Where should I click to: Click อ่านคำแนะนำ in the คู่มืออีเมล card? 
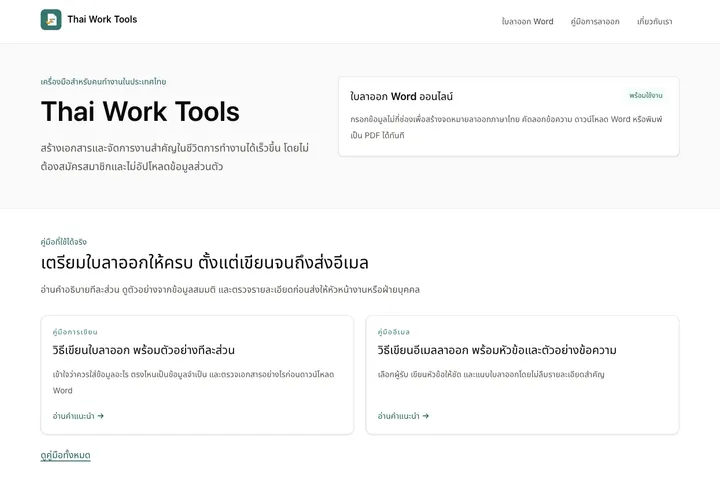pos(403,416)
